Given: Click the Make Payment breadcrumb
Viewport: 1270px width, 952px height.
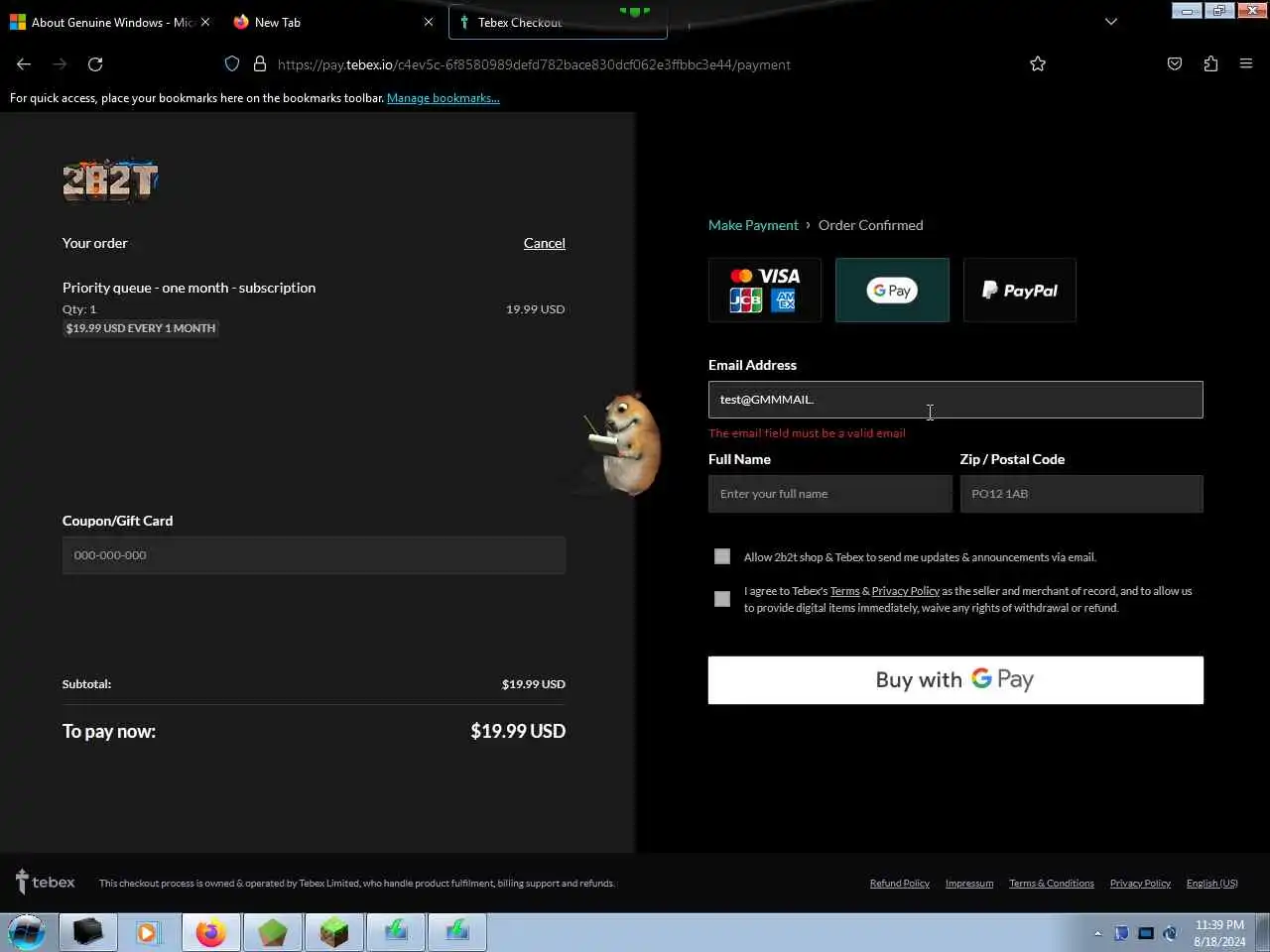Looking at the screenshot, I should pyautogui.click(x=753, y=225).
